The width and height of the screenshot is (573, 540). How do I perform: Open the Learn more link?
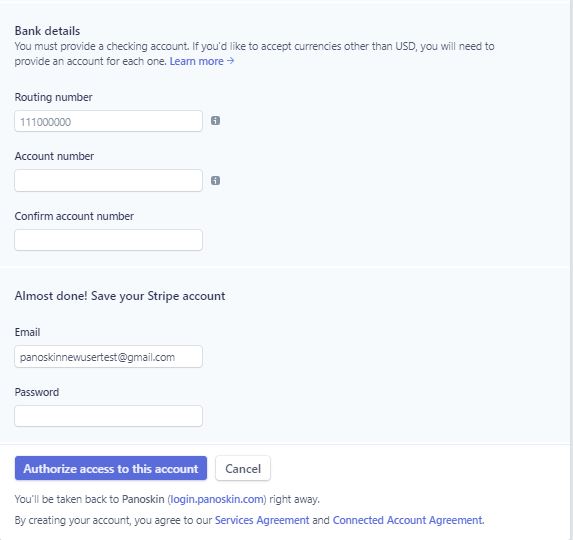tap(202, 61)
